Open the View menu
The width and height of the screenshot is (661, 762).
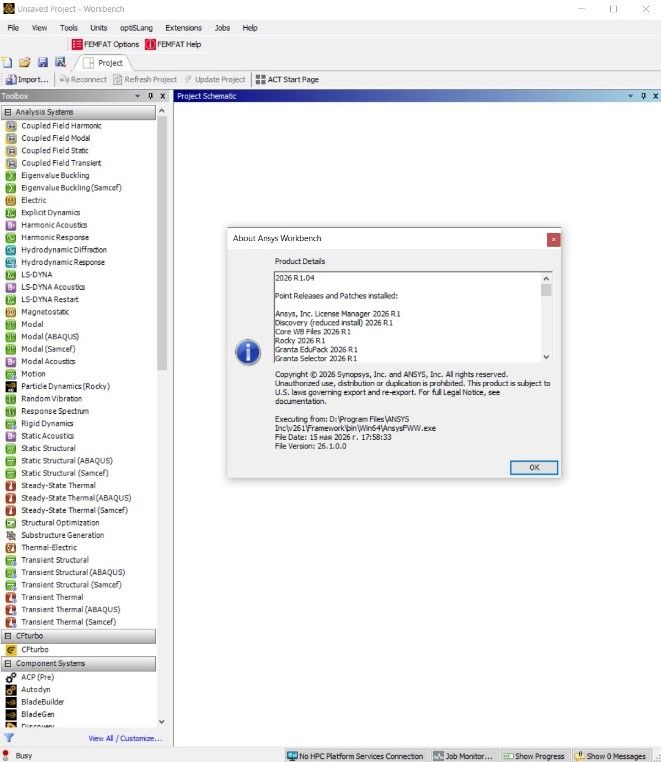[39, 28]
